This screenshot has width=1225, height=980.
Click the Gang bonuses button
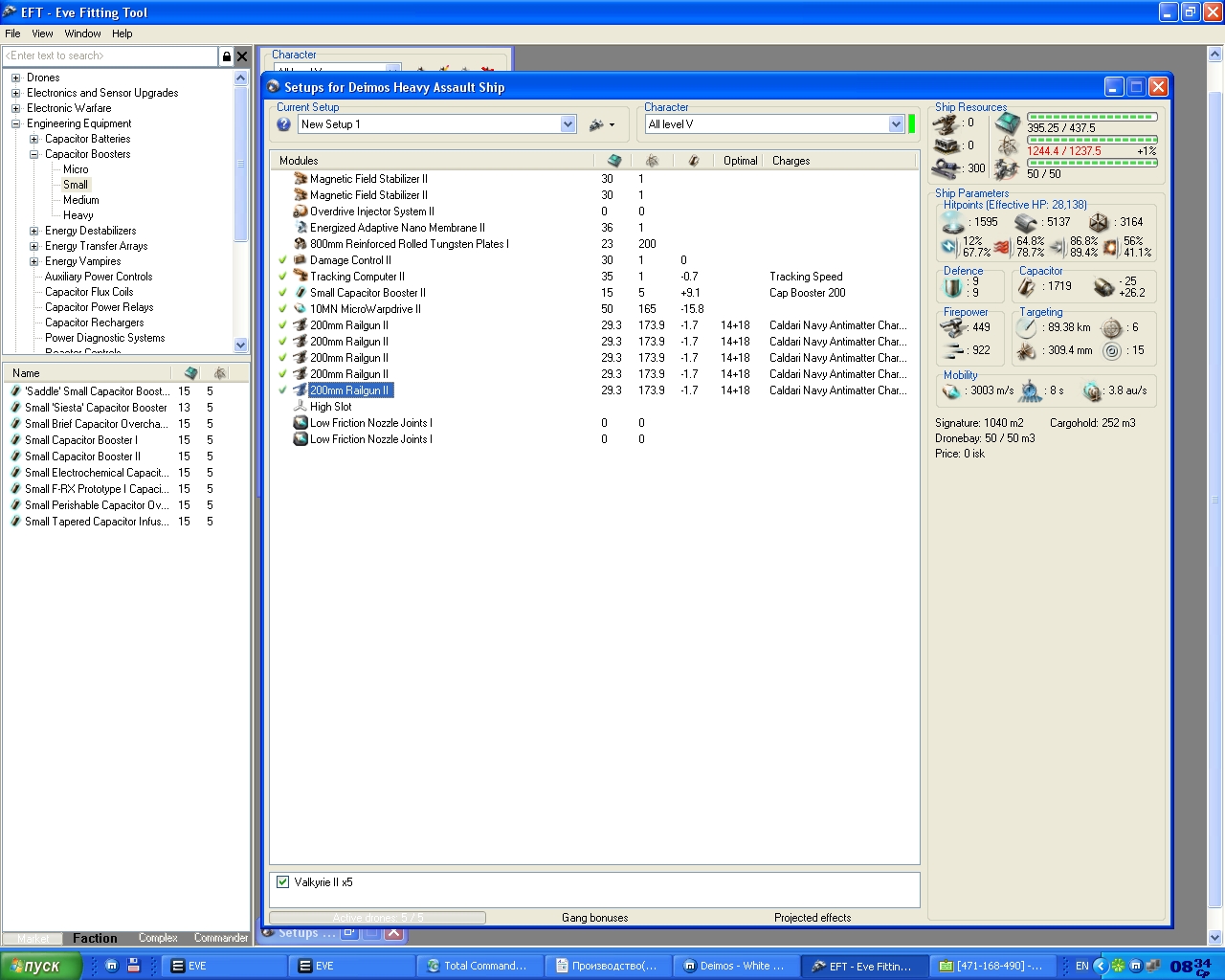point(595,918)
